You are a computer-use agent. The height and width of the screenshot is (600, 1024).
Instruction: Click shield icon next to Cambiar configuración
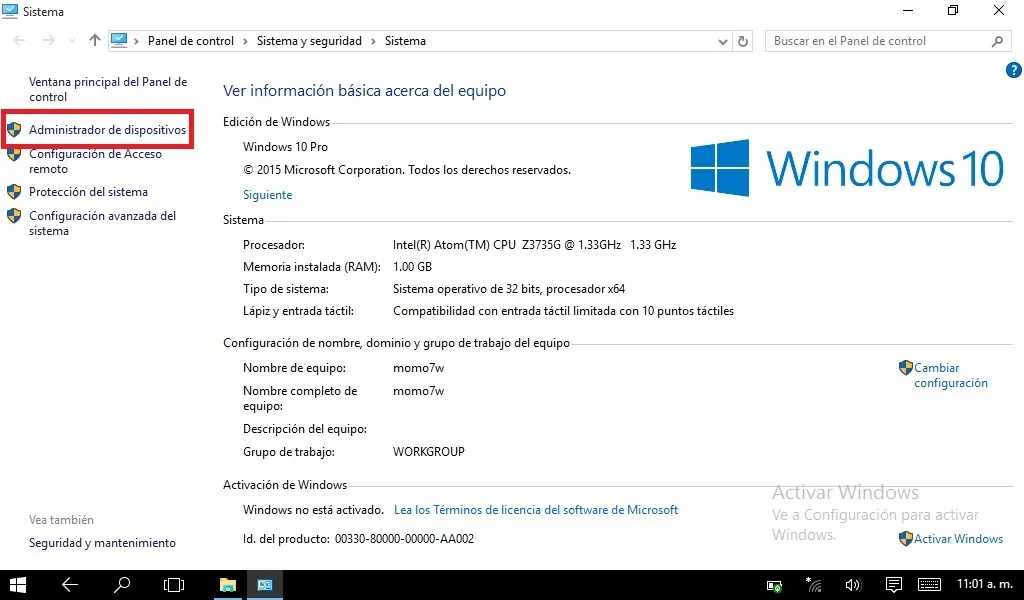pyautogui.click(x=906, y=368)
